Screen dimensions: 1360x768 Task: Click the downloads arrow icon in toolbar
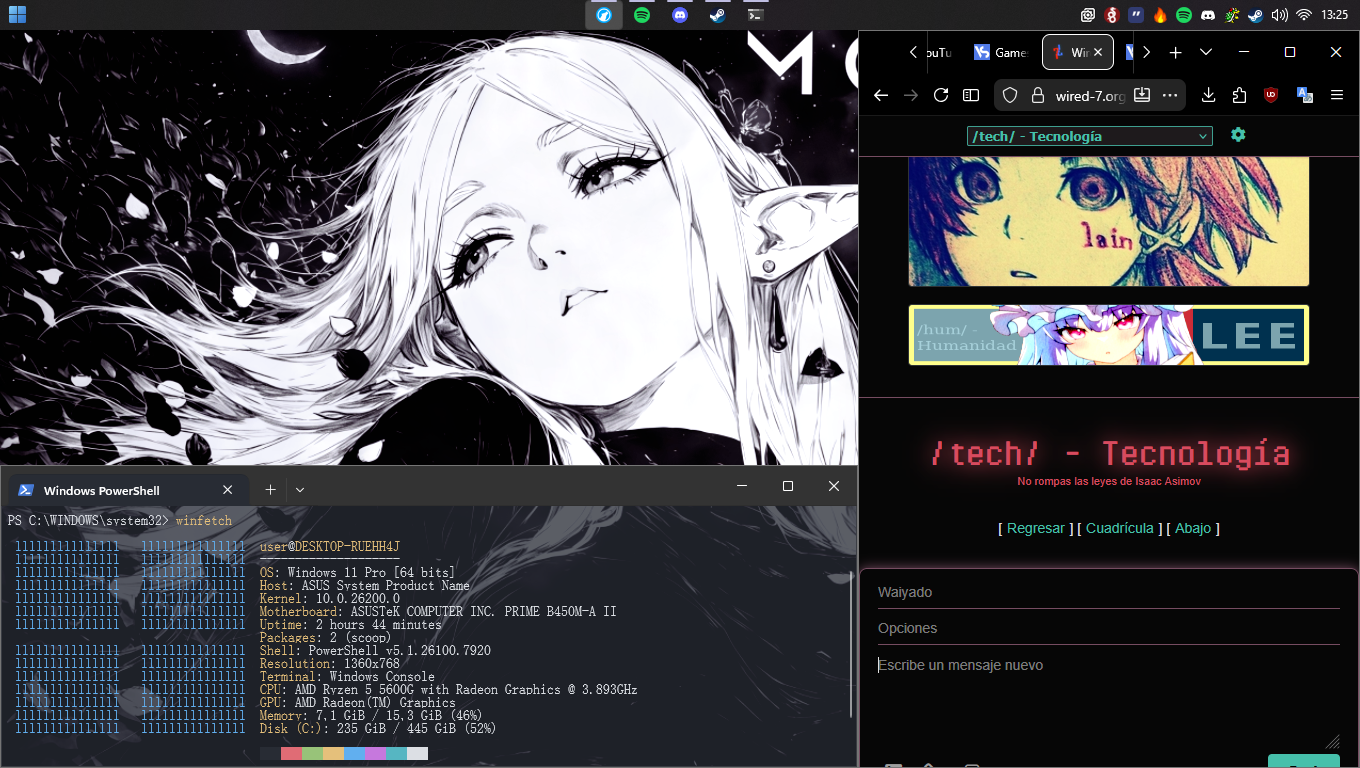[1208, 95]
